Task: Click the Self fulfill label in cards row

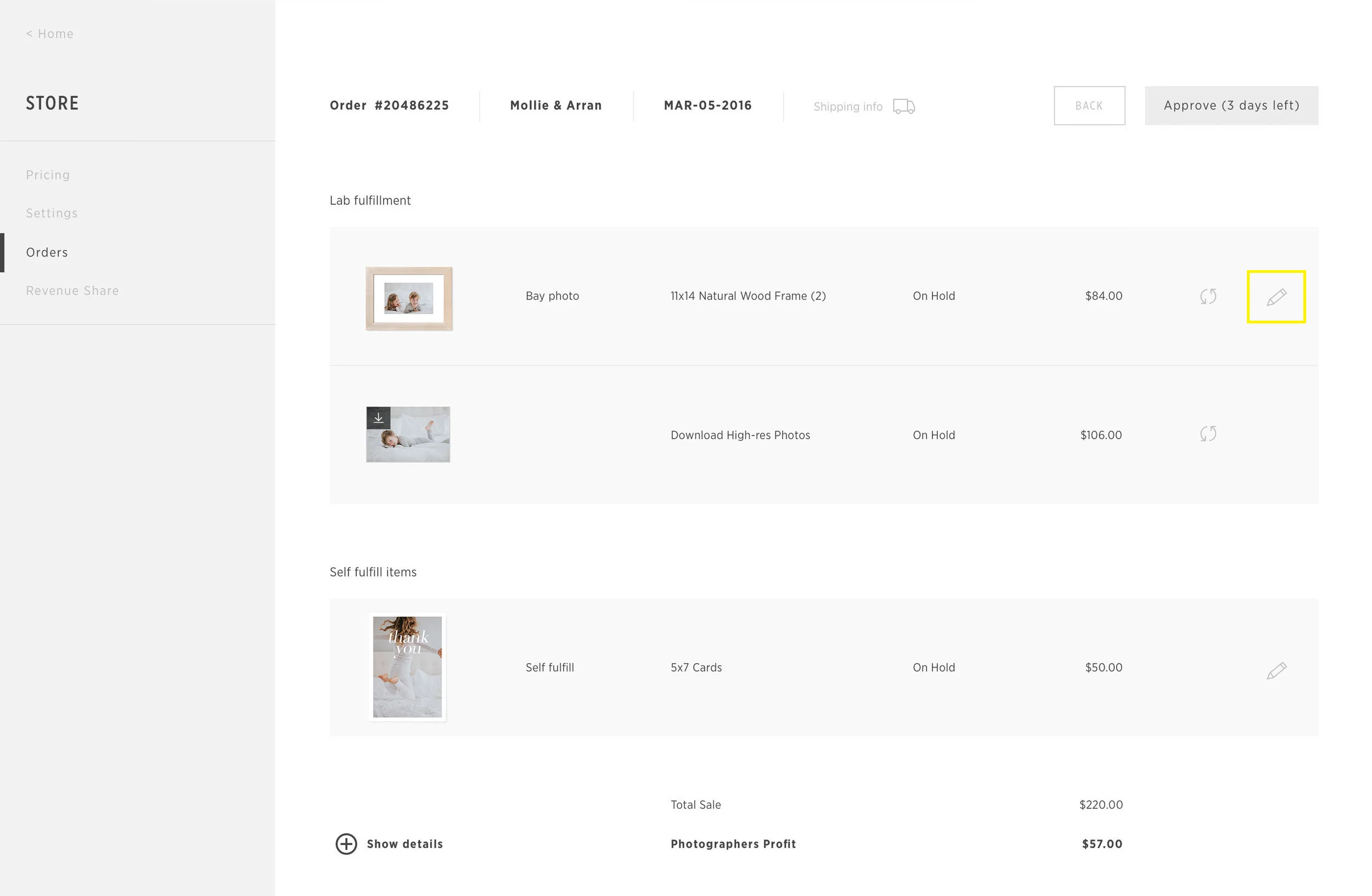Action: pos(549,667)
